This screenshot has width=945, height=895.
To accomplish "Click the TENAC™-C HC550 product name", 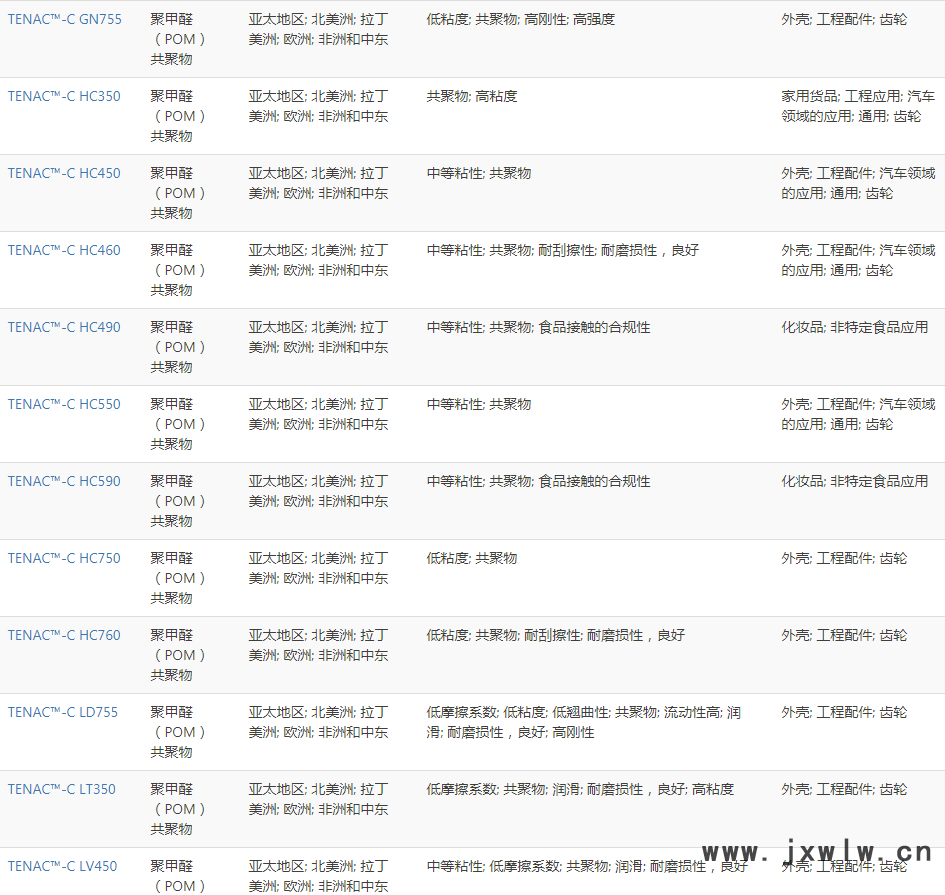I will coord(64,404).
